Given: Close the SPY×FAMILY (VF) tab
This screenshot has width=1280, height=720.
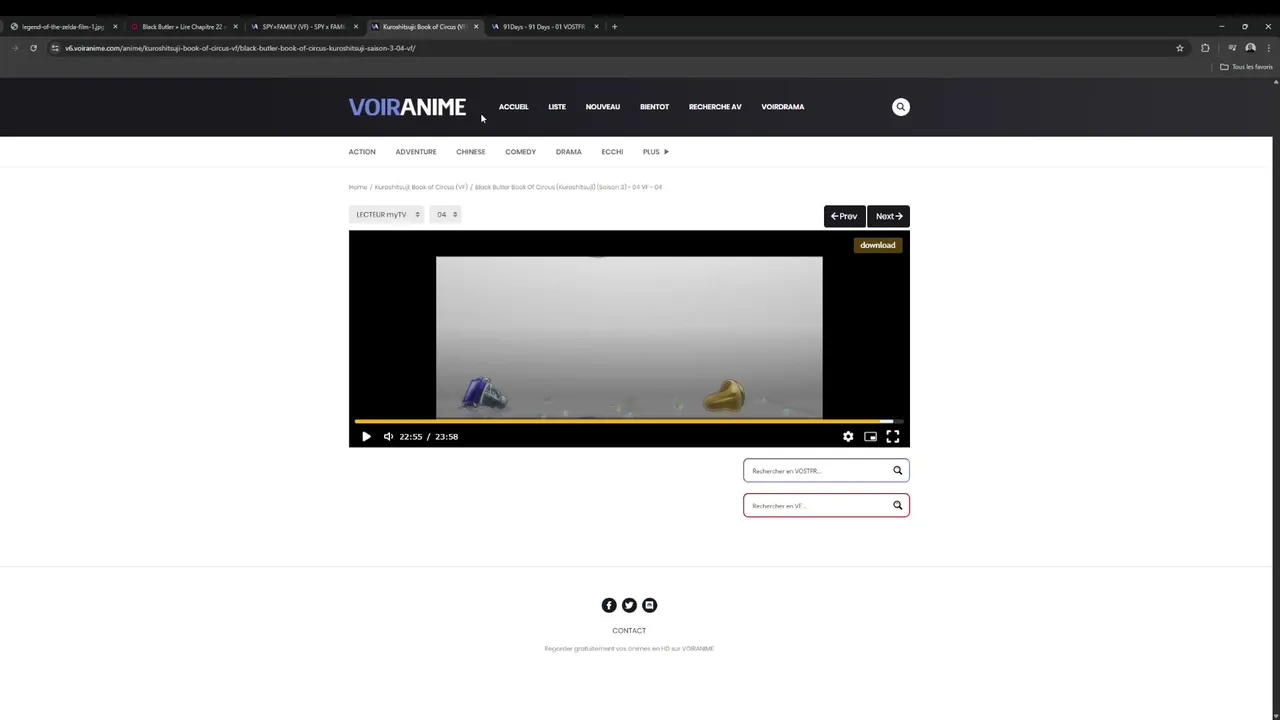Looking at the screenshot, I should point(355,27).
